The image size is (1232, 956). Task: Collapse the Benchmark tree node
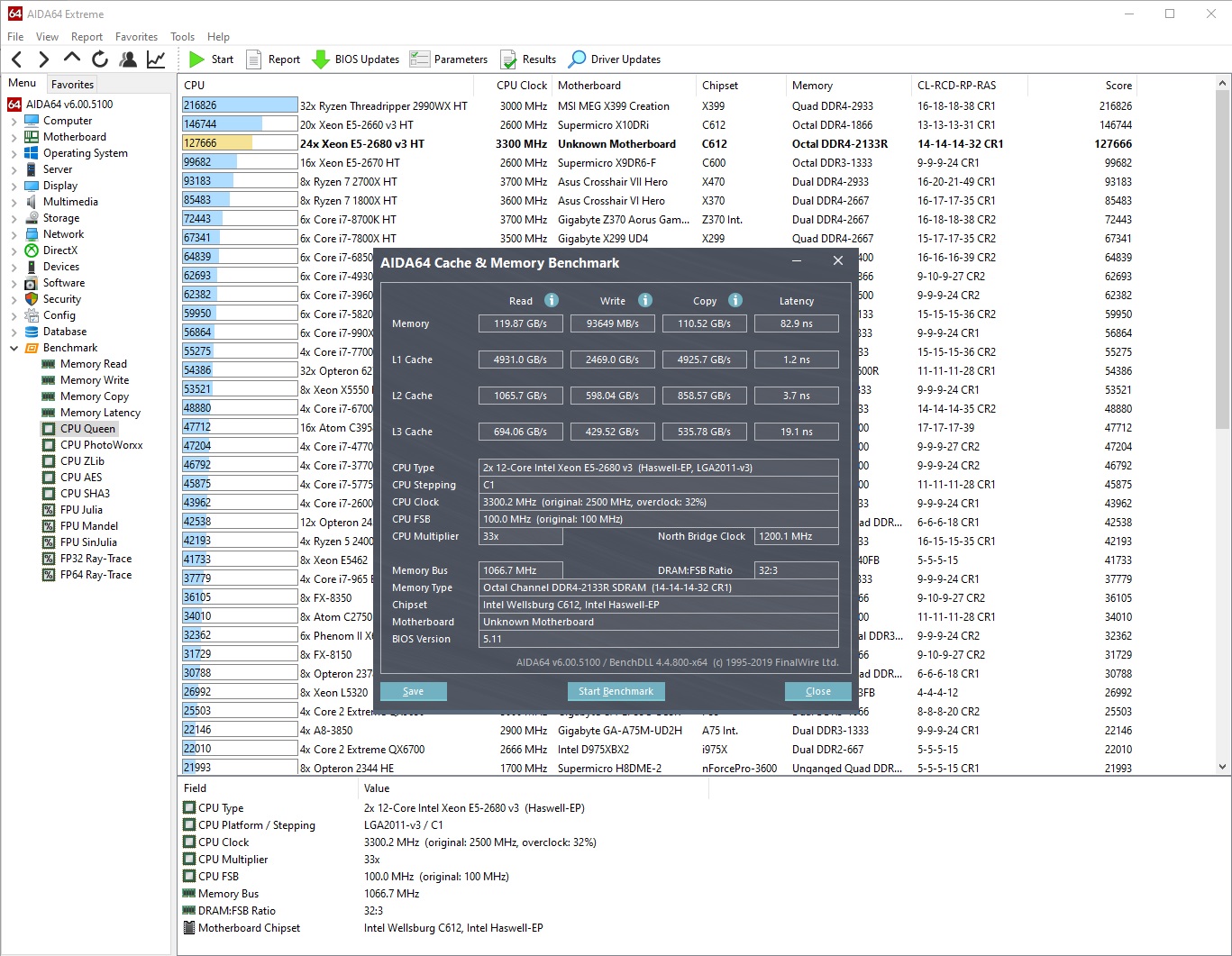14,348
